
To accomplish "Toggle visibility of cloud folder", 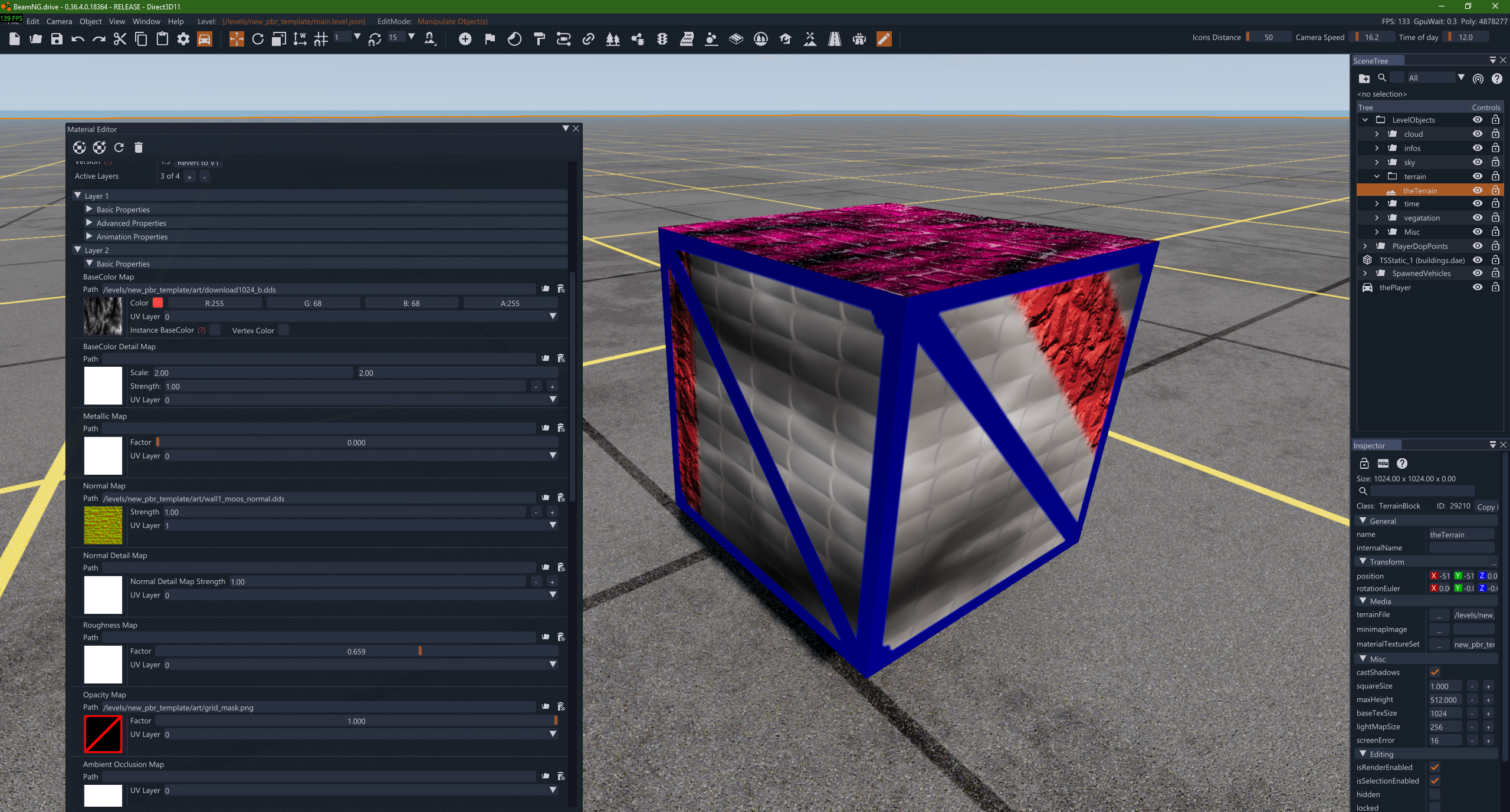I will pos(1477,134).
